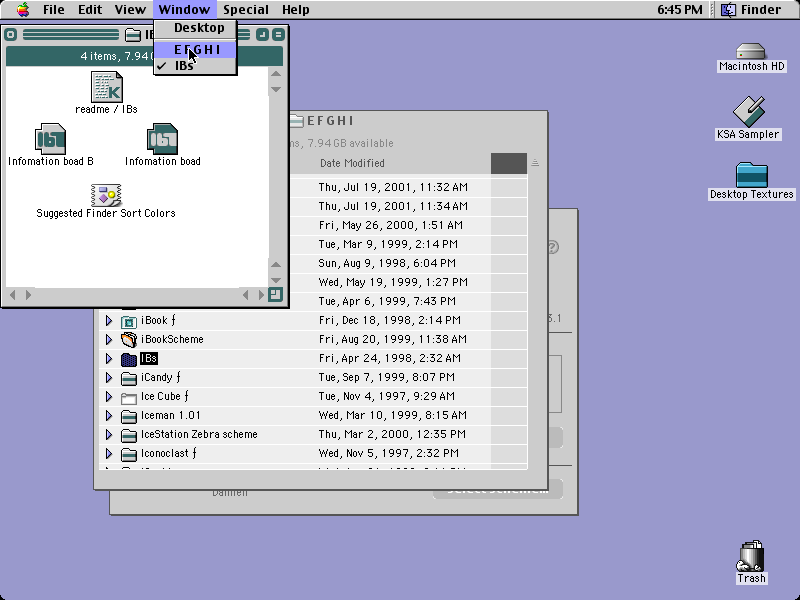This screenshot has width=800, height=600.
Task: Click upper down-arrow of IBs vertical scrollbar
Action: 276,89
